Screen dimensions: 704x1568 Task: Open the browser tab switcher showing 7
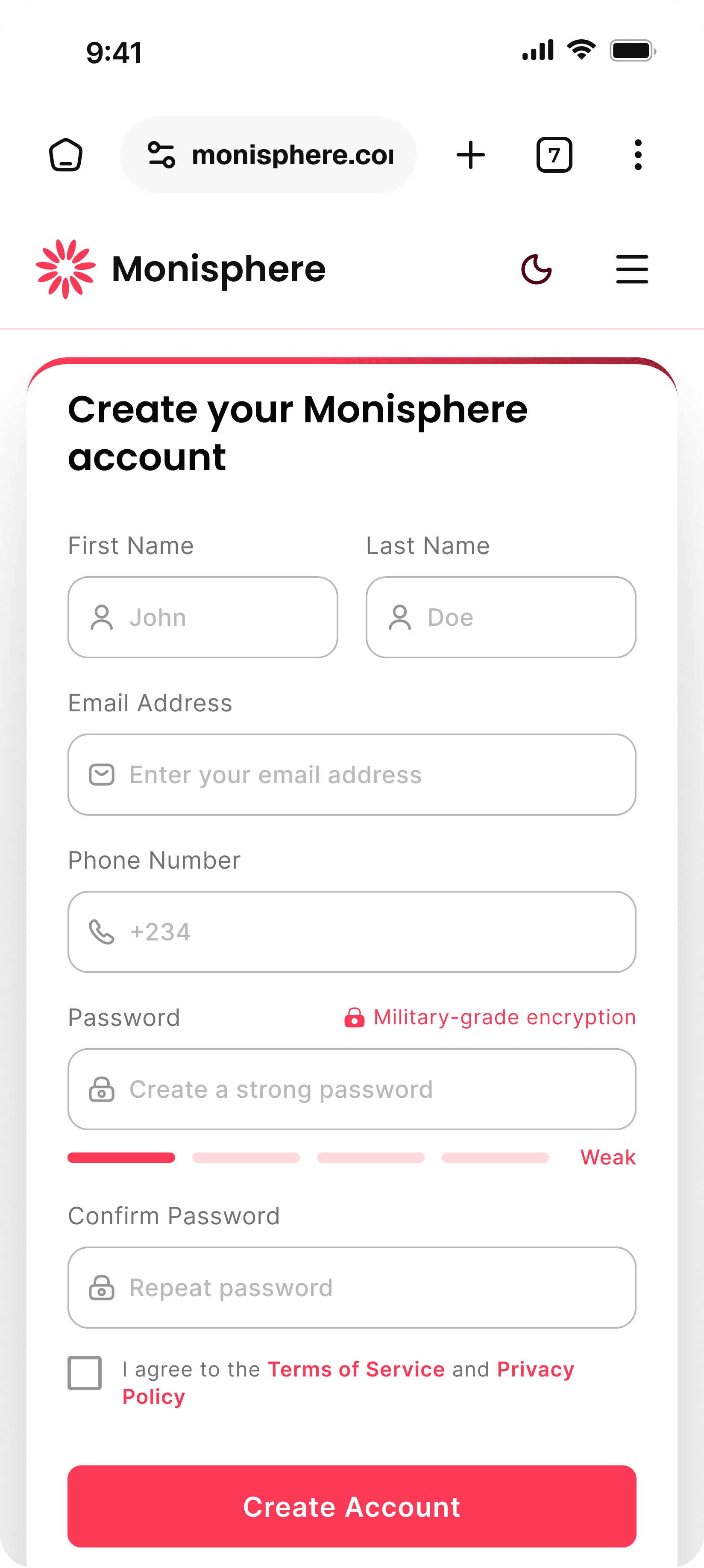coord(554,155)
